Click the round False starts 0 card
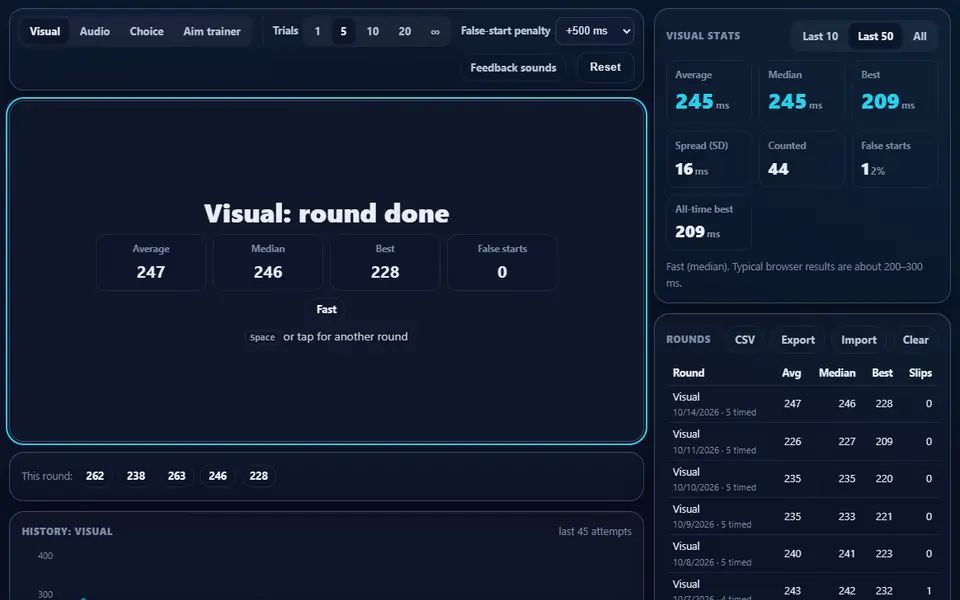Screen dimensions: 960x600 (502, 262)
